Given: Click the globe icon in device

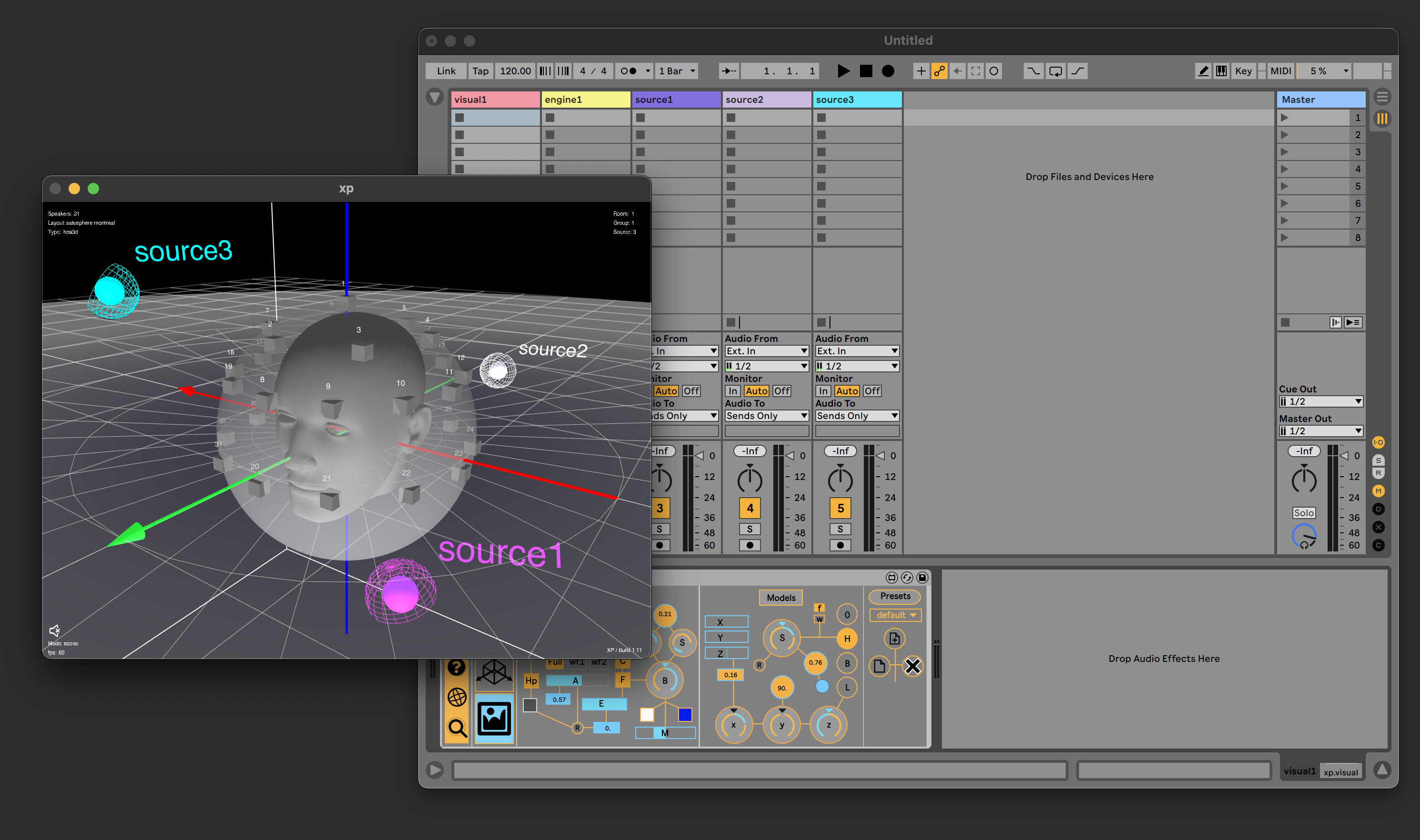Looking at the screenshot, I should click(457, 697).
